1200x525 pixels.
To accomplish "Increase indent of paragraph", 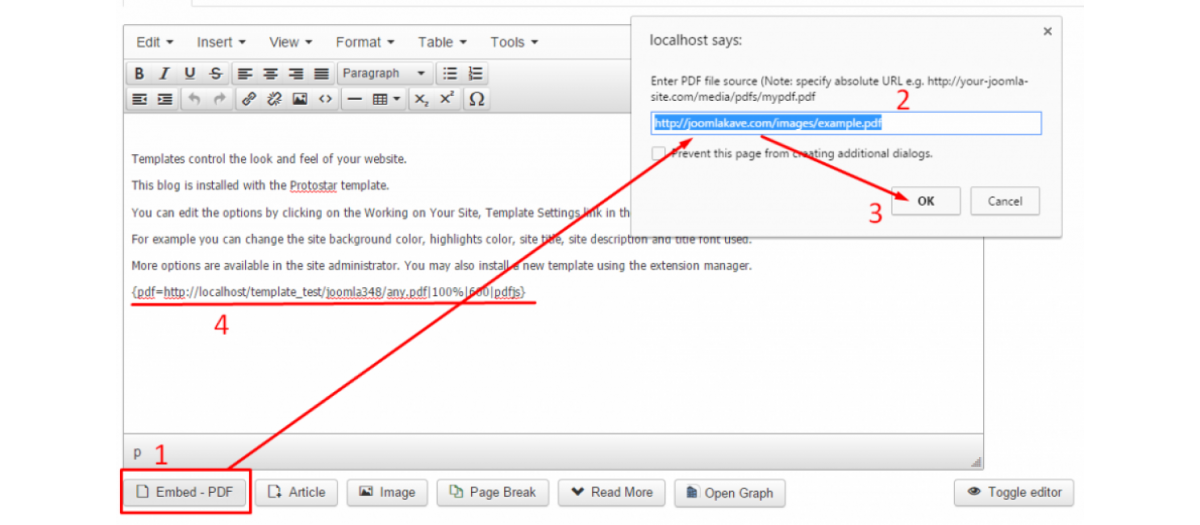I will click(x=164, y=99).
